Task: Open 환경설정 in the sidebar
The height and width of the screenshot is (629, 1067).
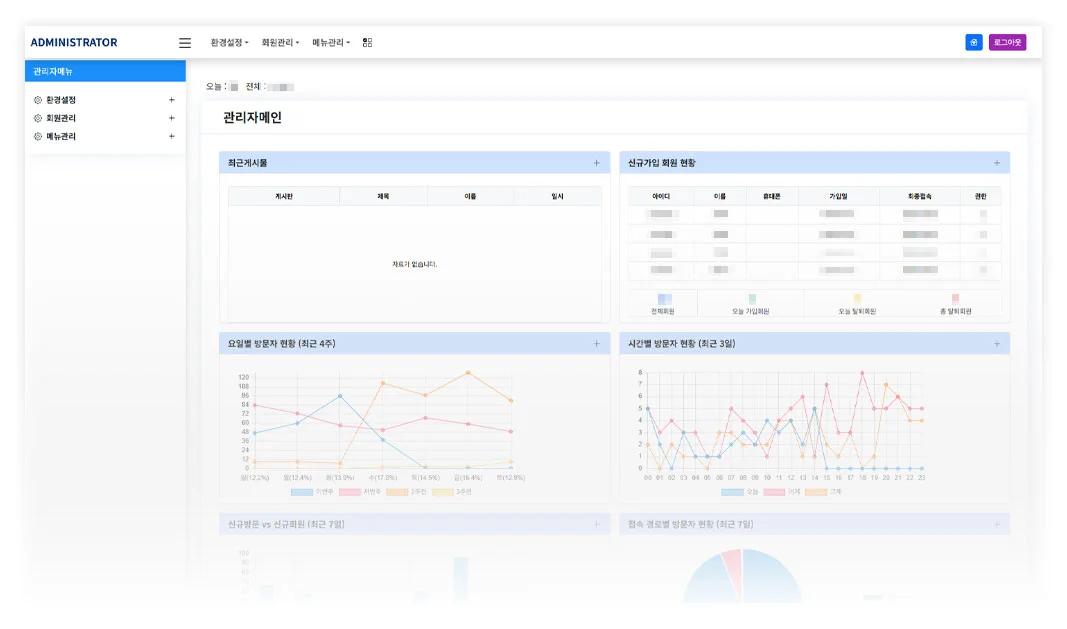Action: pos(61,99)
